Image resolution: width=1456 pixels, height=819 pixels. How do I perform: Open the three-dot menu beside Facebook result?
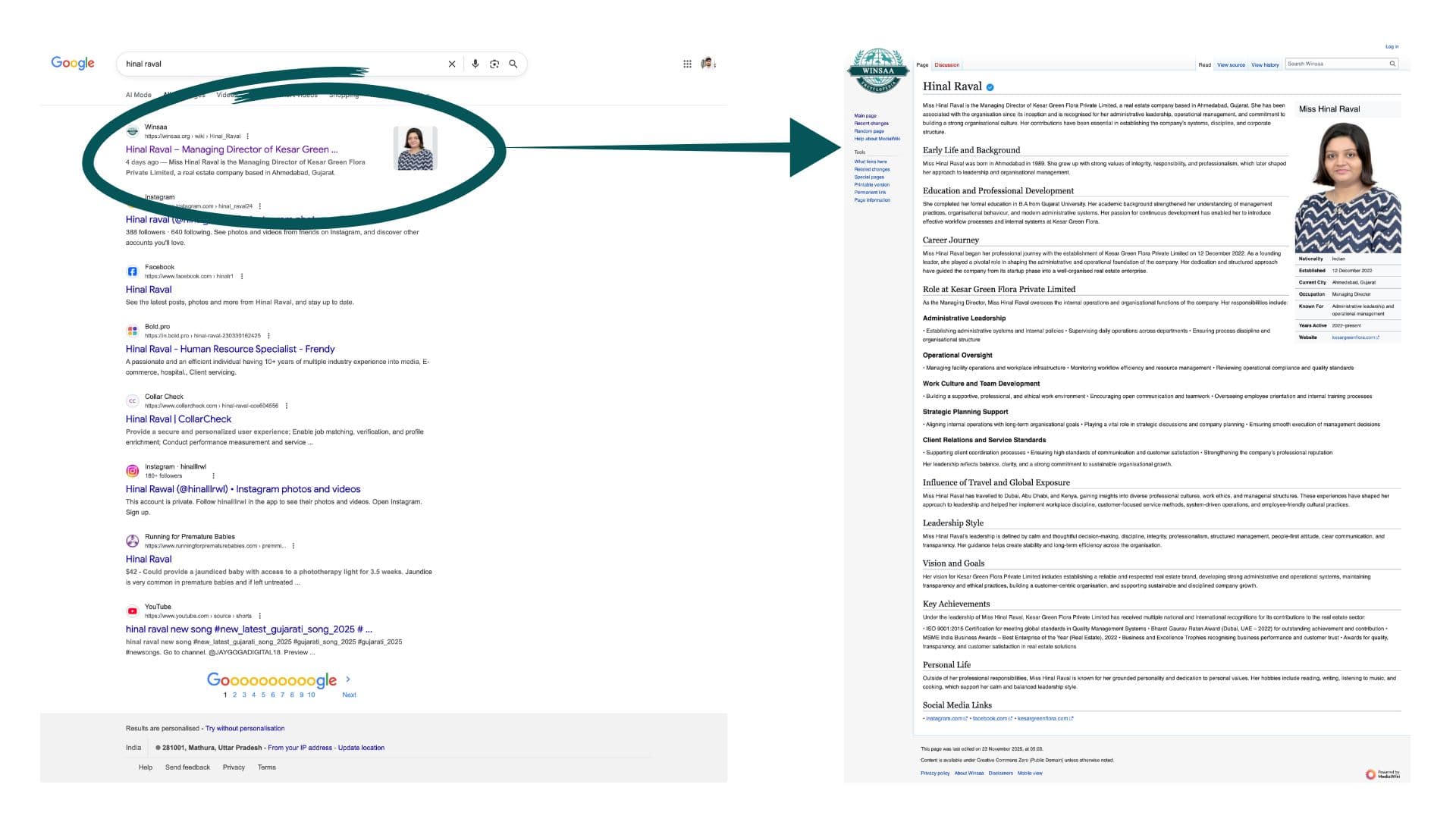[x=241, y=276]
